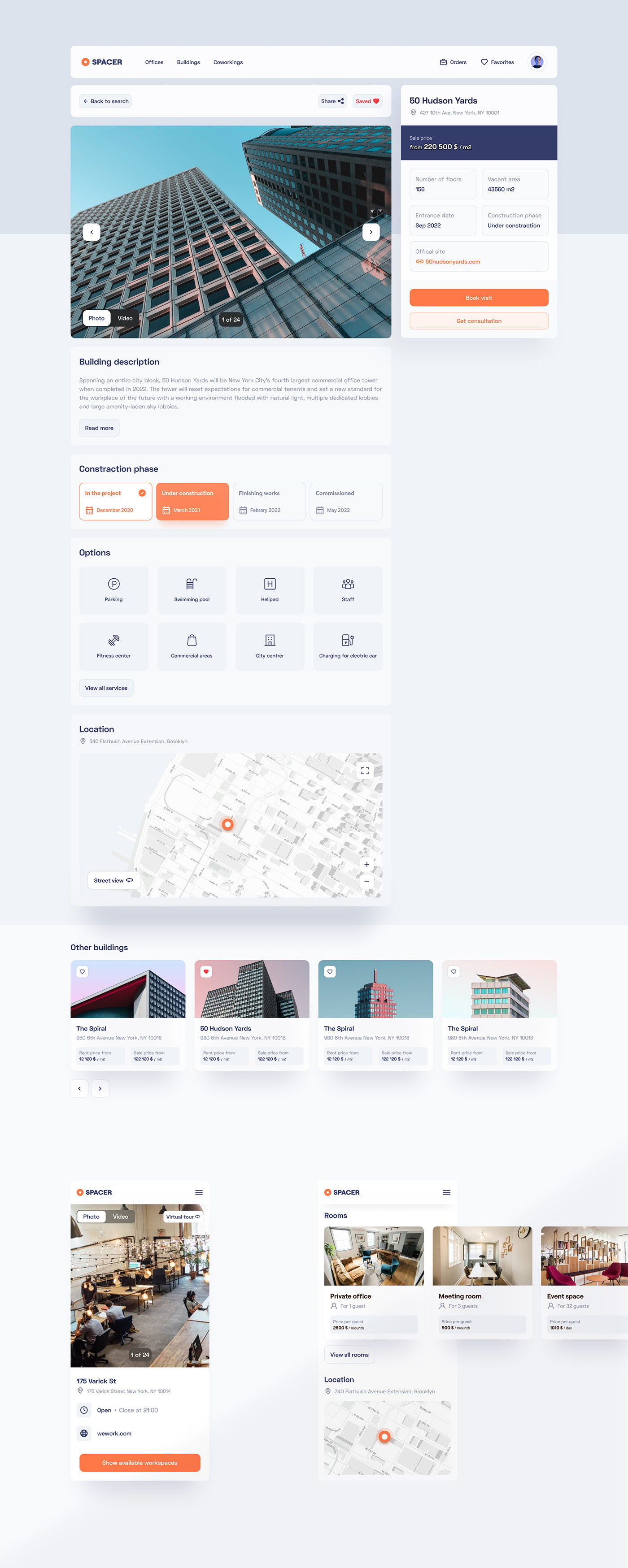Image resolution: width=628 pixels, height=1568 pixels.
Task: Open Street view on the map
Action: point(113,880)
